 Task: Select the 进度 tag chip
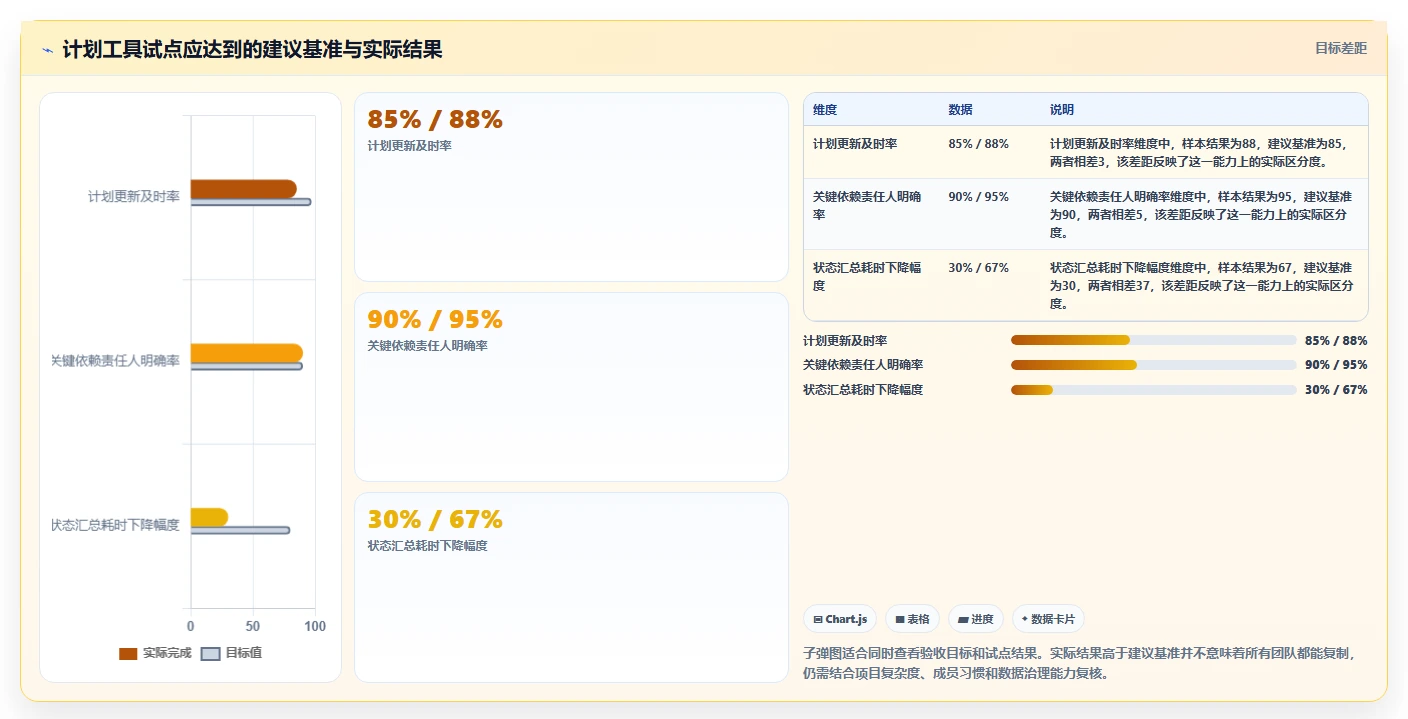(976, 619)
